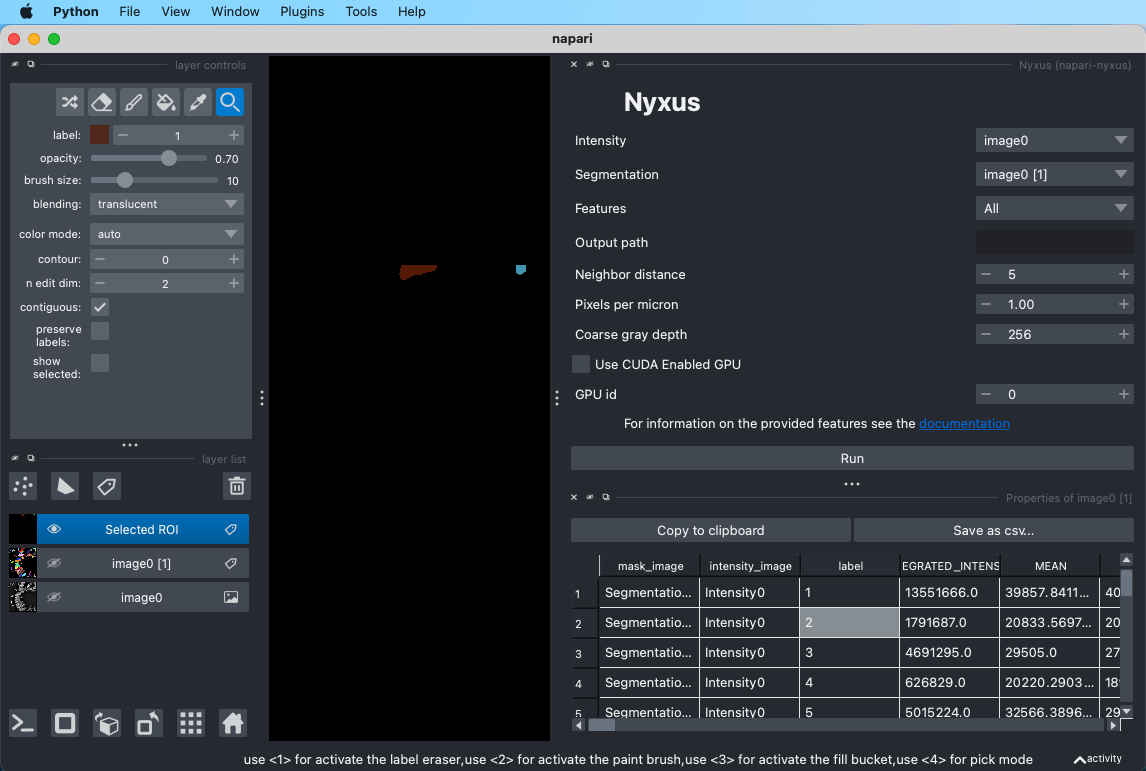The height and width of the screenshot is (771, 1146).
Task: Show the image0 [1] layer
Action: click(54, 563)
